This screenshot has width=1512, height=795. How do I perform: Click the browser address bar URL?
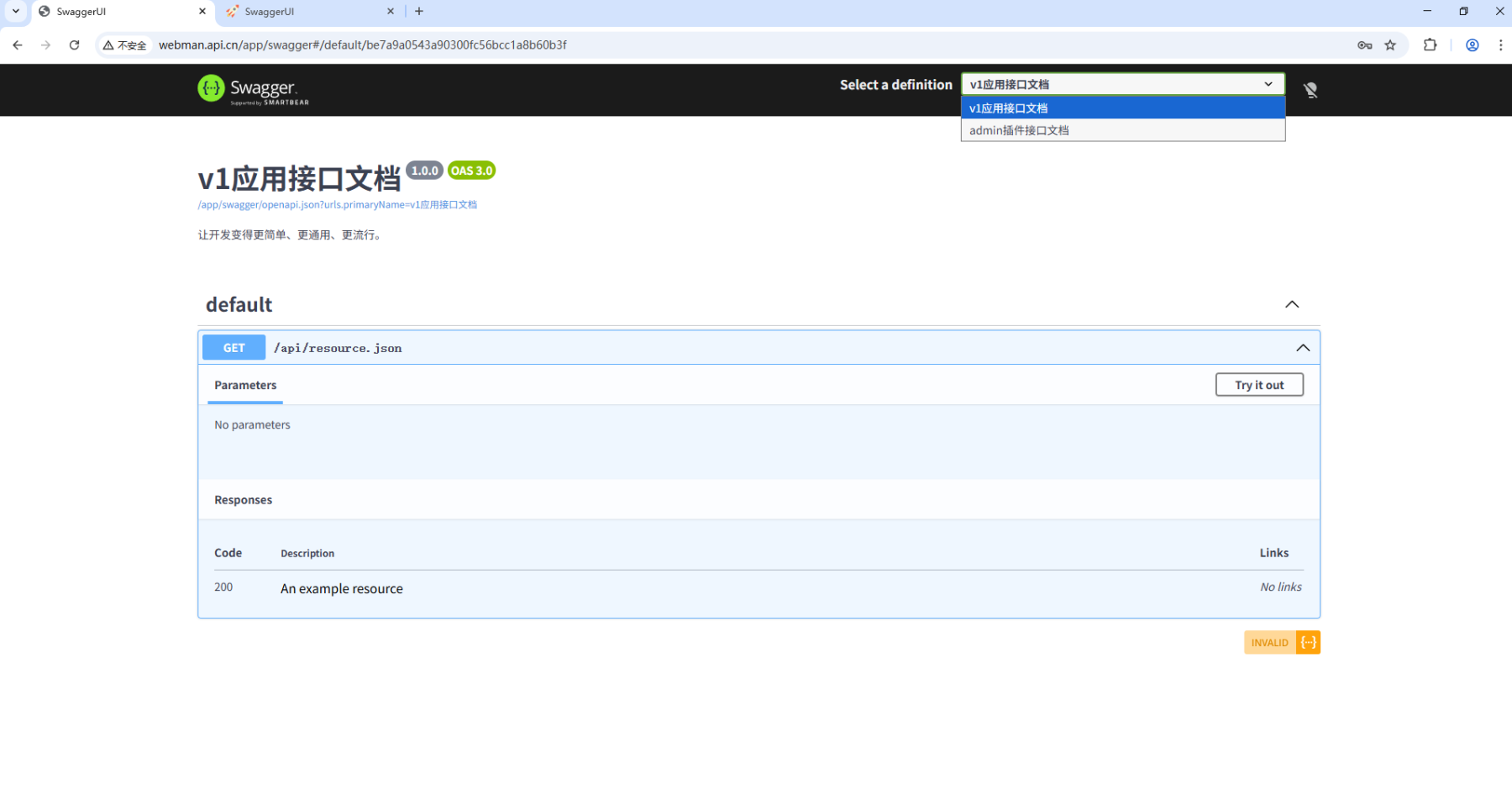pyautogui.click(x=363, y=45)
